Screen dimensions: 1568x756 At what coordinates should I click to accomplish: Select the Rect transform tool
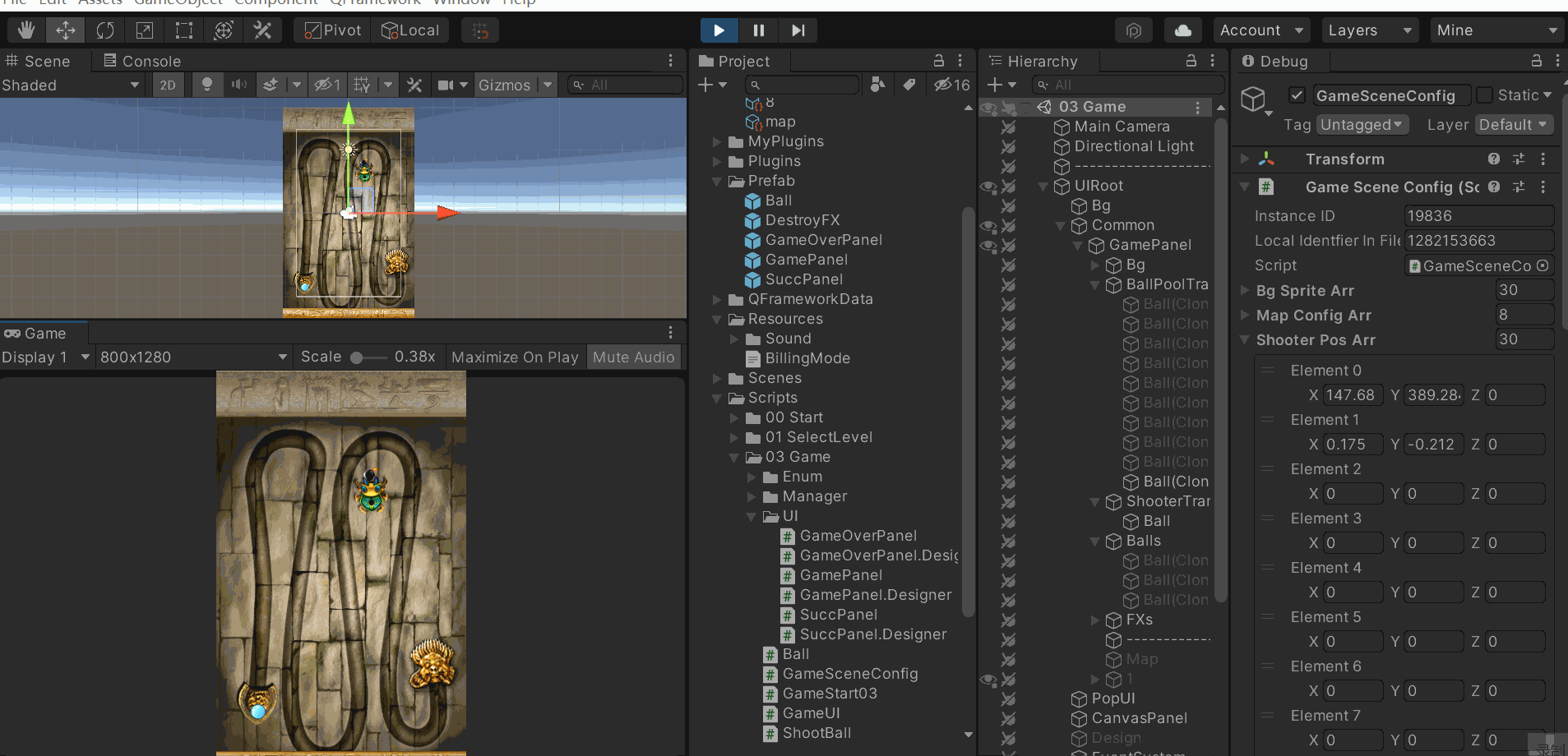click(184, 30)
